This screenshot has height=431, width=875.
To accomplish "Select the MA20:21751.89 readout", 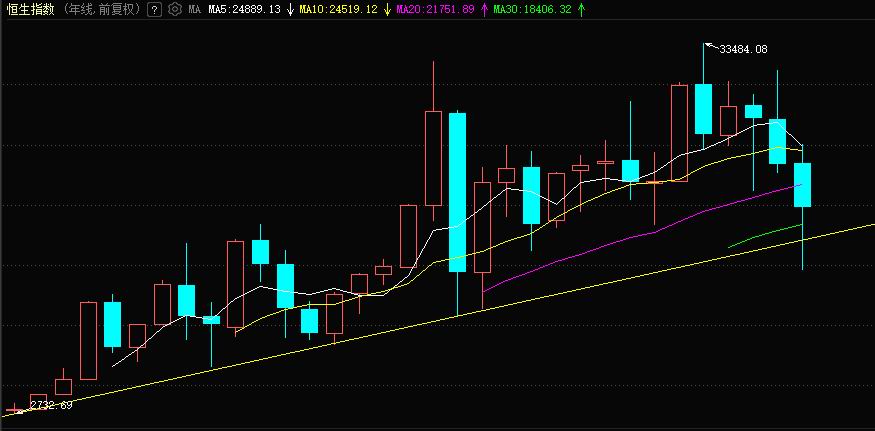I will (435, 9).
